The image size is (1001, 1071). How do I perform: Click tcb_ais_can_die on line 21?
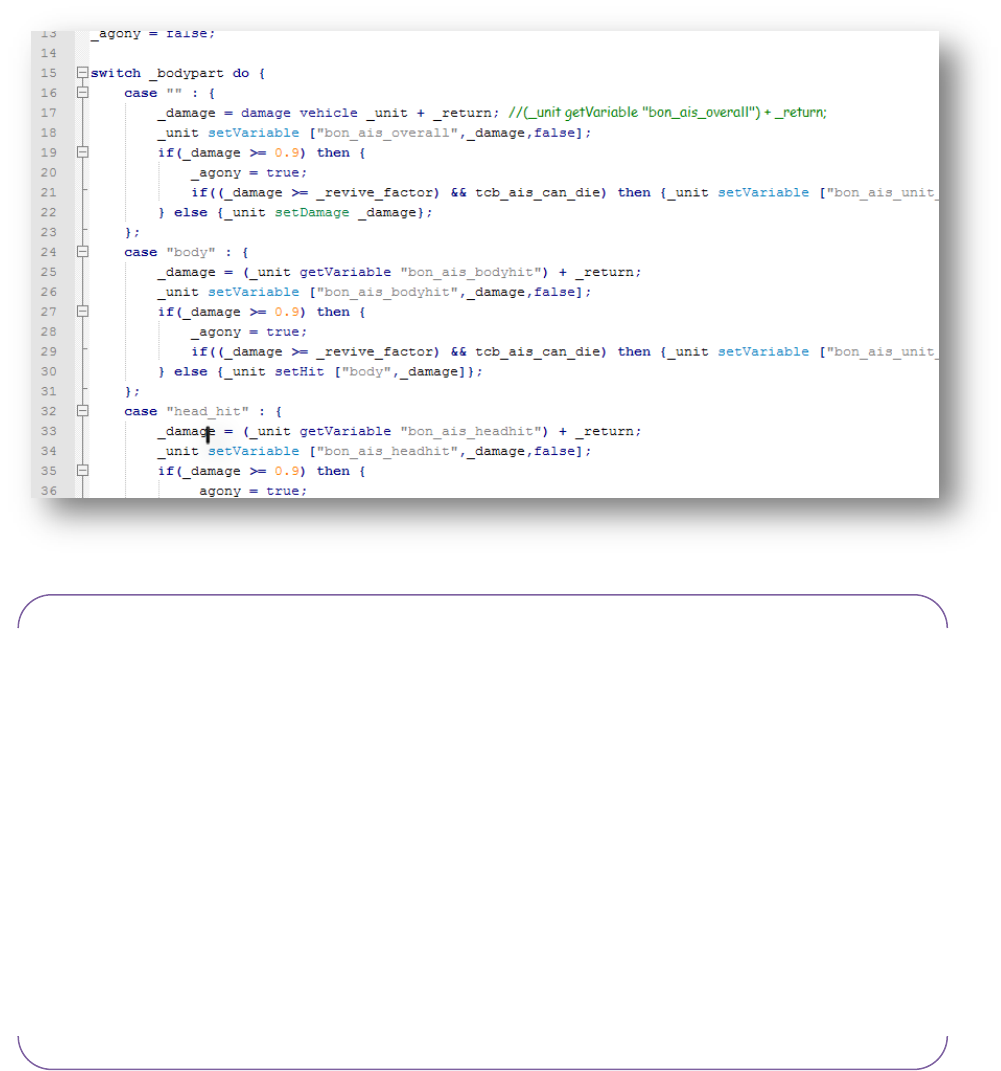click(x=537, y=193)
